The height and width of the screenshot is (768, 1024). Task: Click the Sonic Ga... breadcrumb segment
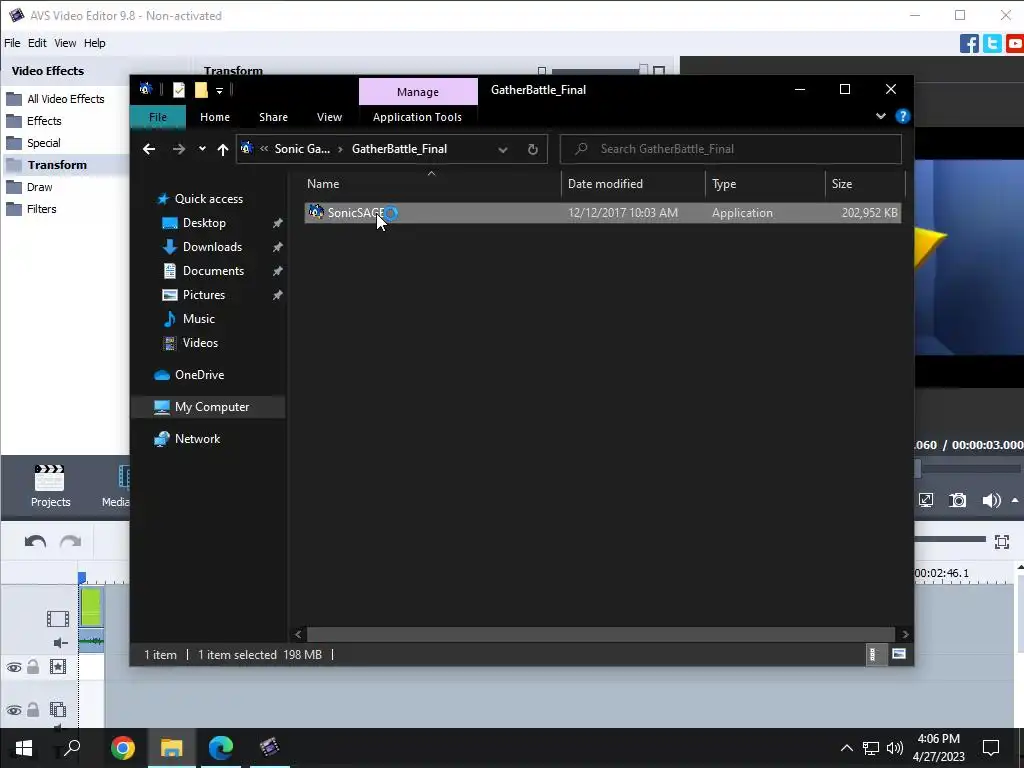coord(302,149)
